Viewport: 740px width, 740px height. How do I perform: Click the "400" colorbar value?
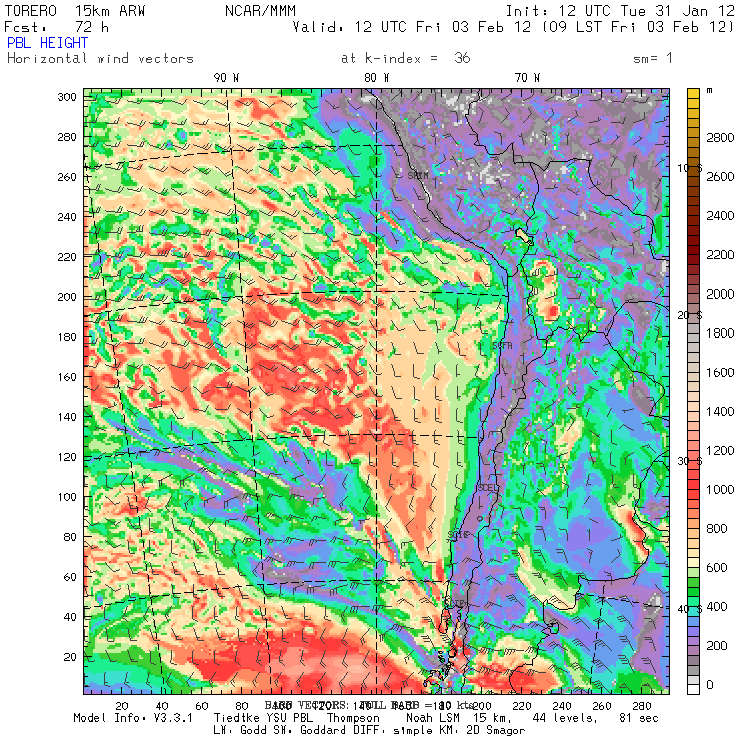717,607
